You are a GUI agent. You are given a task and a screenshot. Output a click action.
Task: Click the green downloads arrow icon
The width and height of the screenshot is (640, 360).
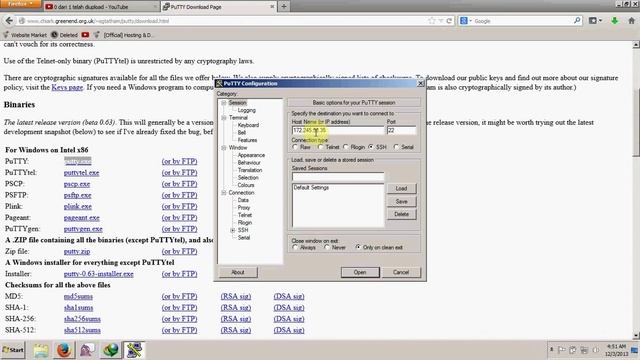point(614,20)
